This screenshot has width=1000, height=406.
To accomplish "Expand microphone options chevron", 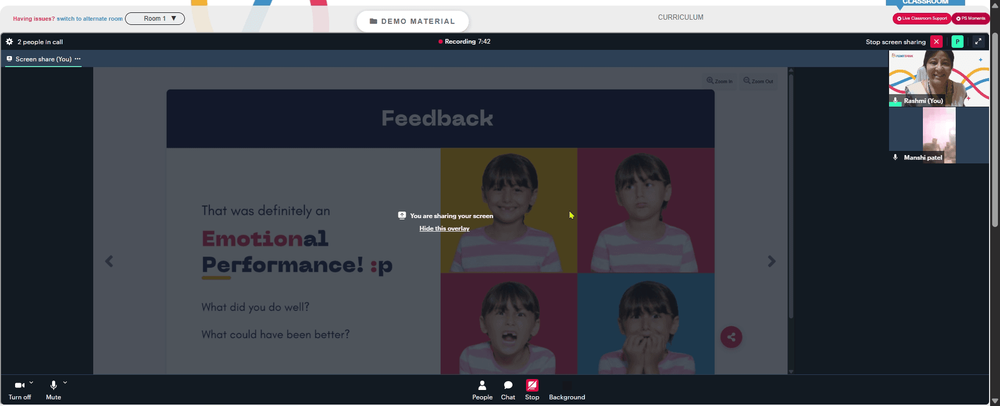I will 65,383.
